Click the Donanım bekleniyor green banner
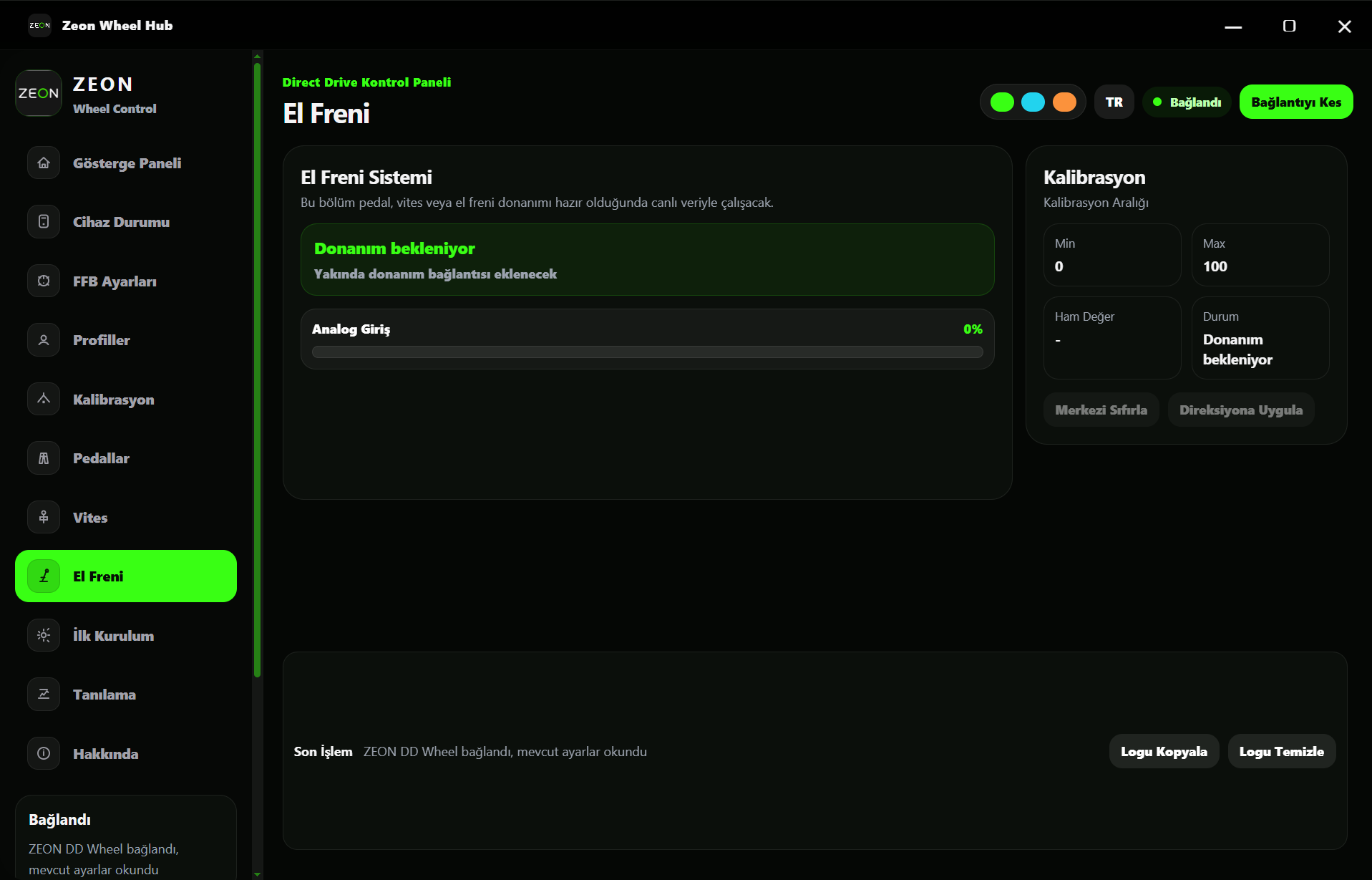Viewport: 1372px width, 880px height. click(648, 260)
